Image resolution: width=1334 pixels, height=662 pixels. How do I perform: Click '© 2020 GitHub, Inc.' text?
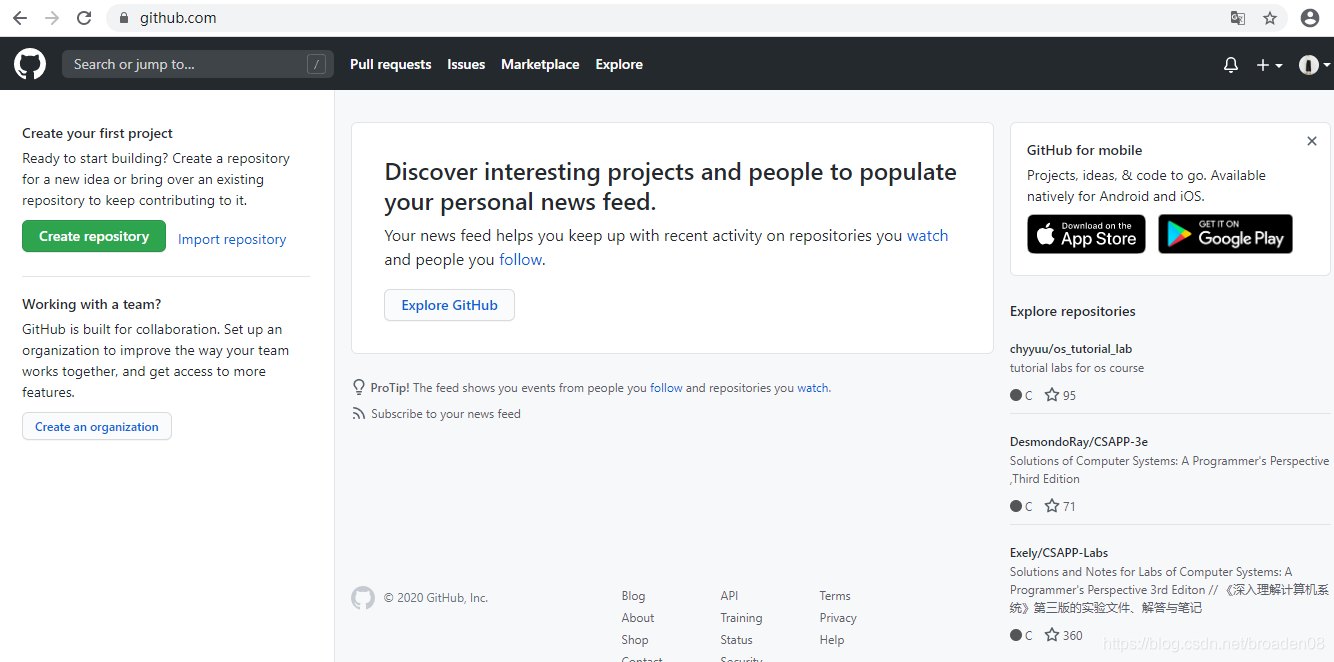(x=436, y=598)
